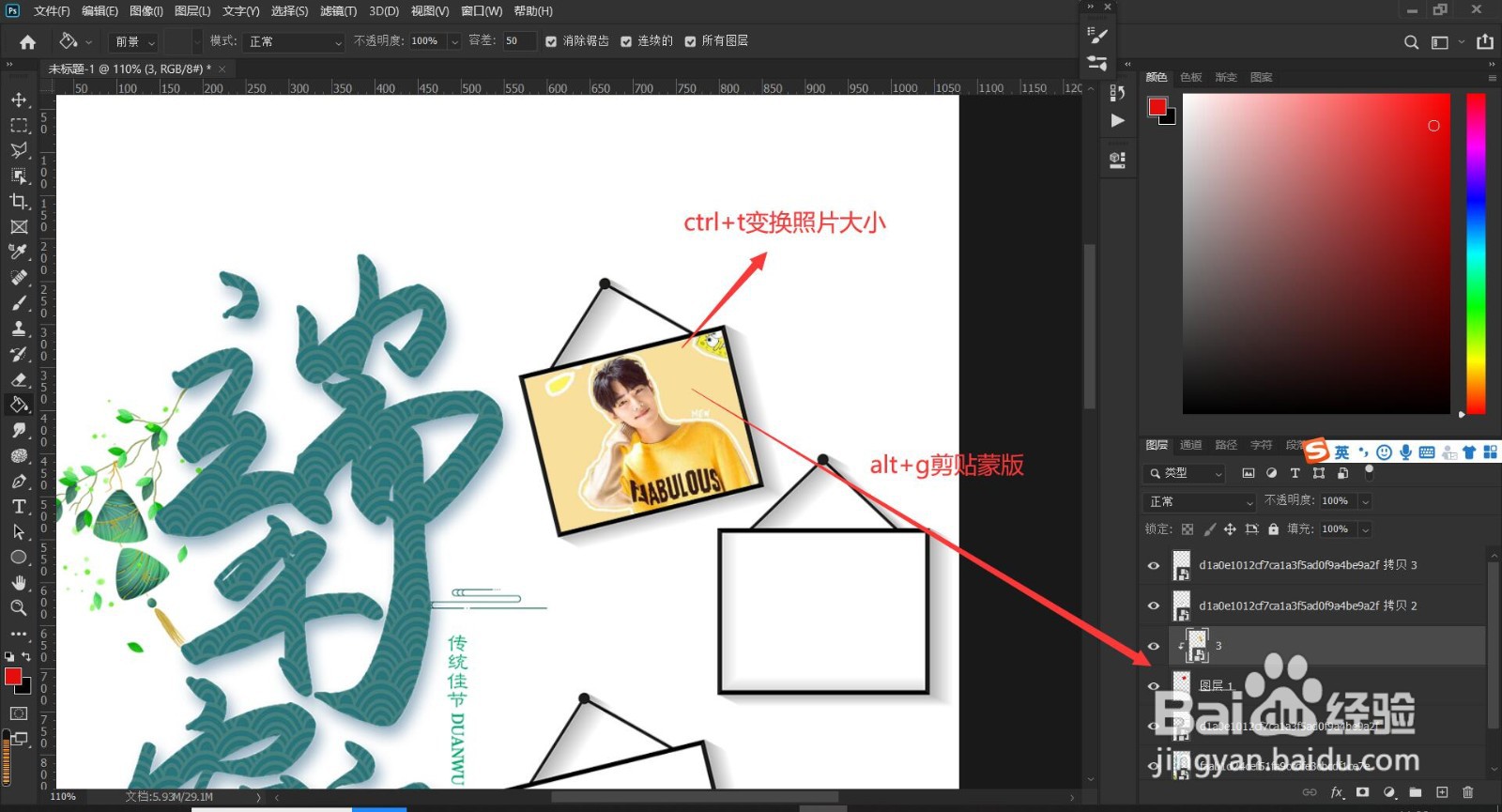Viewport: 1502px width, 812px height.
Task: Create a new layer with plus icon
Action: pyautogui.click(x=1442, y=792)
